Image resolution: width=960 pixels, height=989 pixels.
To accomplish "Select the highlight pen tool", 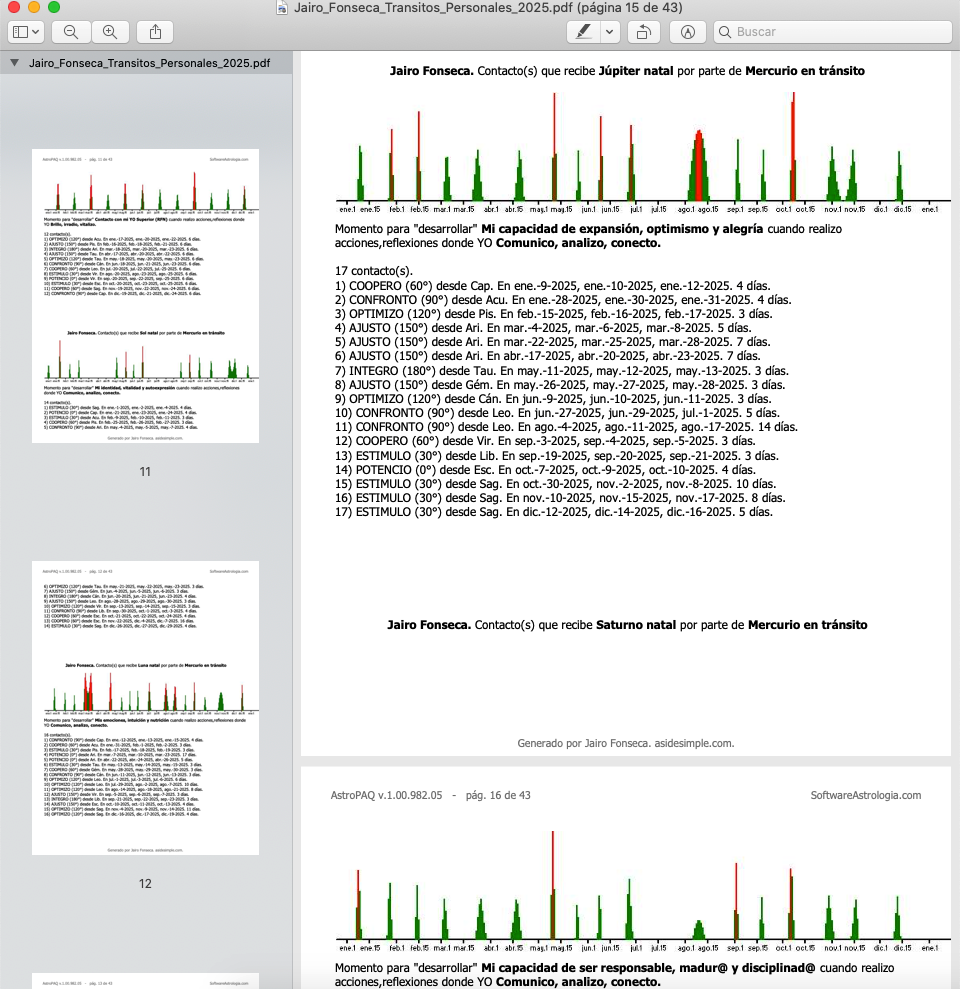I will tap(582, 32).
